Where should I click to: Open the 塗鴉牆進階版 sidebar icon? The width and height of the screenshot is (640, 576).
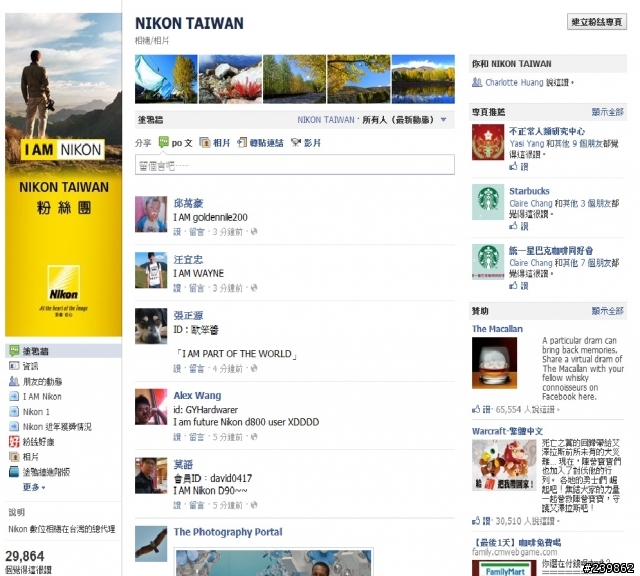(x=14, y=472)
